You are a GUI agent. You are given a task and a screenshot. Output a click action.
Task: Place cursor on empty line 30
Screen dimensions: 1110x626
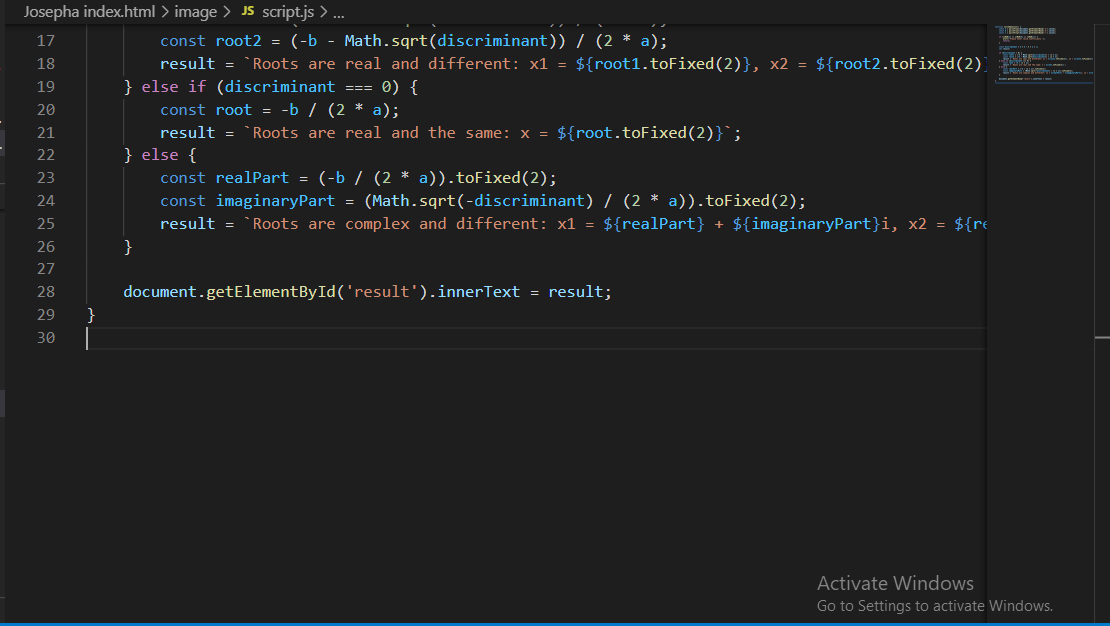click(x=536, y=338)
